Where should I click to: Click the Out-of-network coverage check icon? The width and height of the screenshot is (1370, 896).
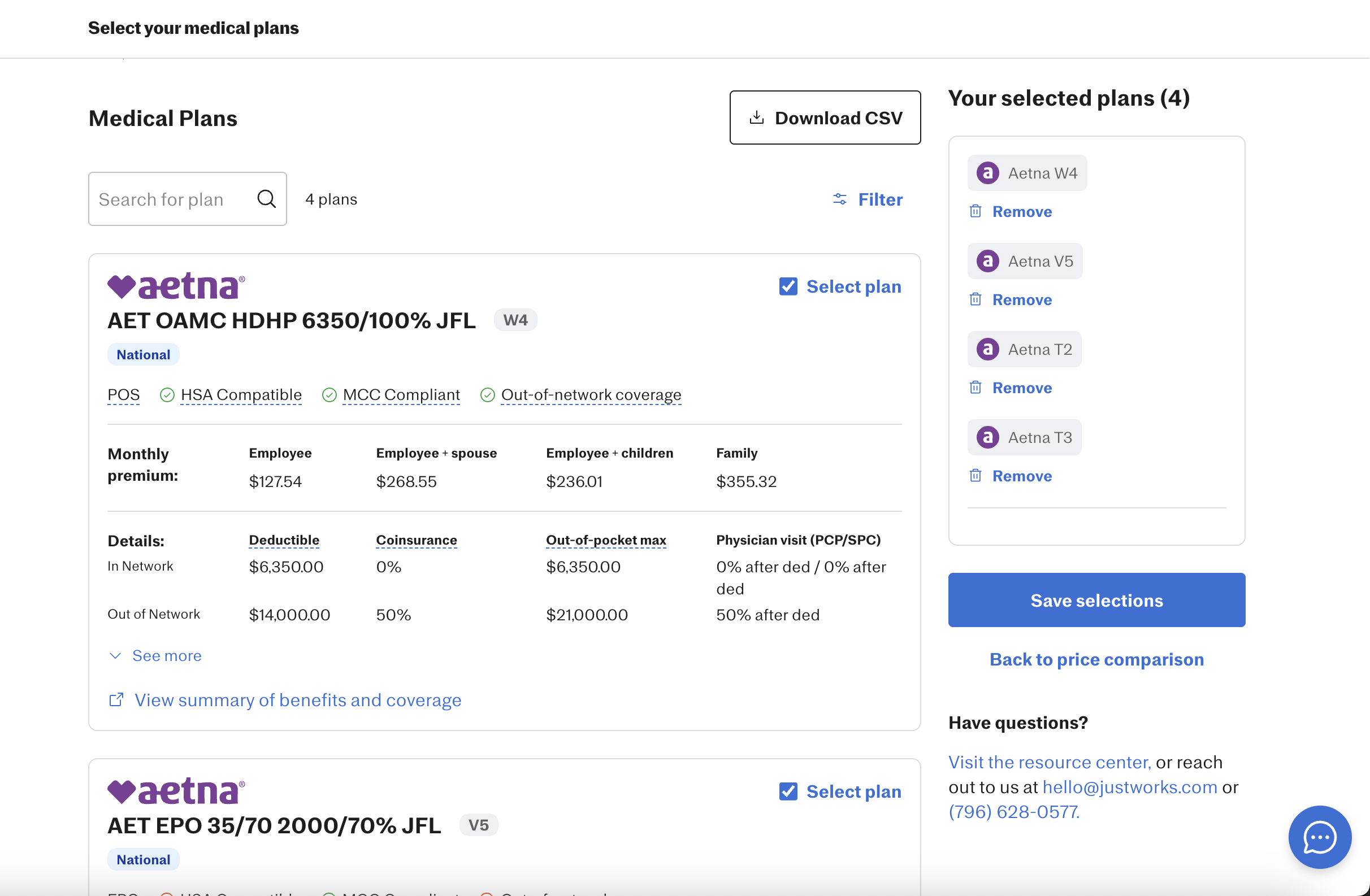[x=488, y=395]
